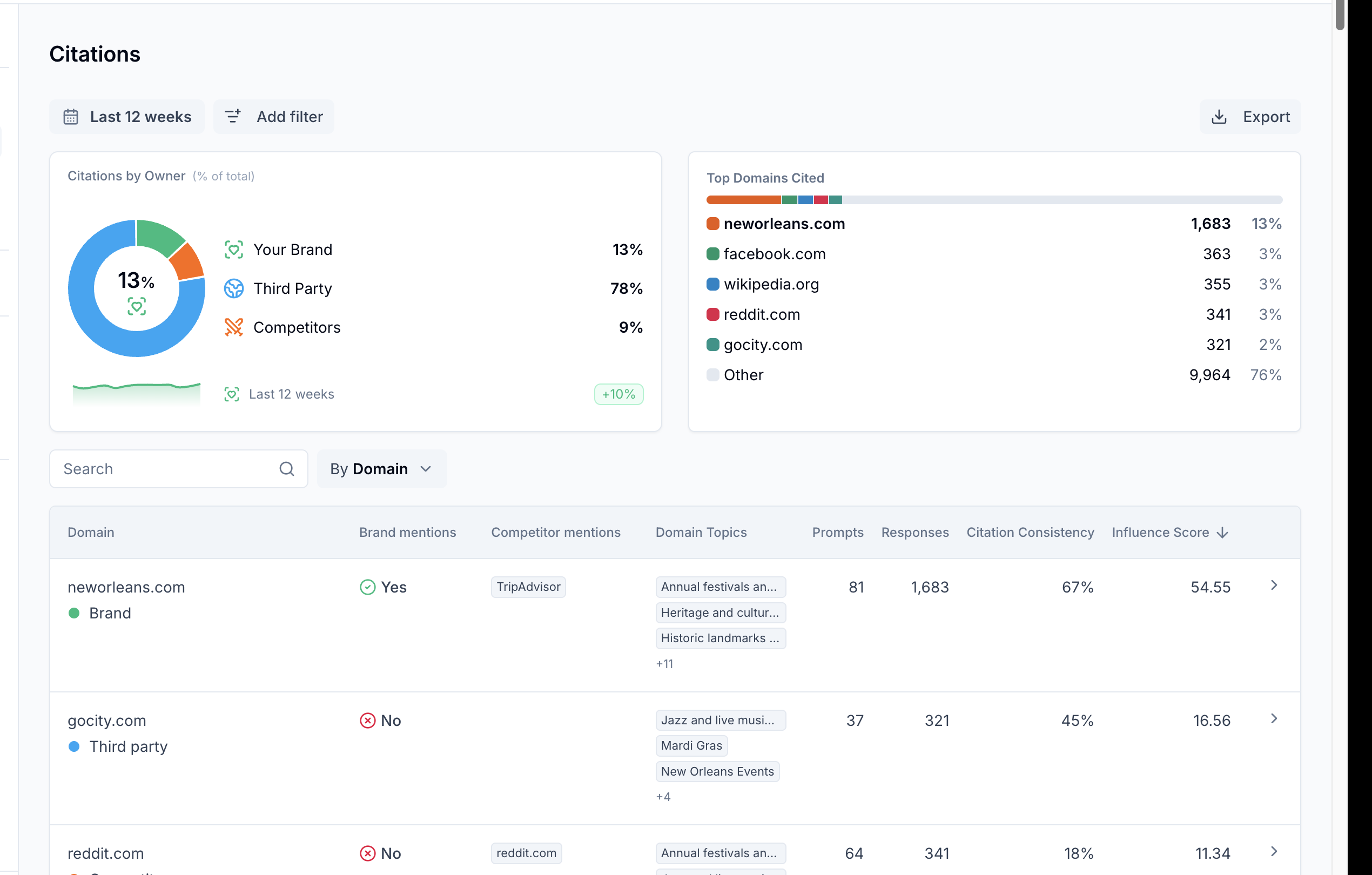Click into the Search input field
The image size is (1372, 875).
178,469
